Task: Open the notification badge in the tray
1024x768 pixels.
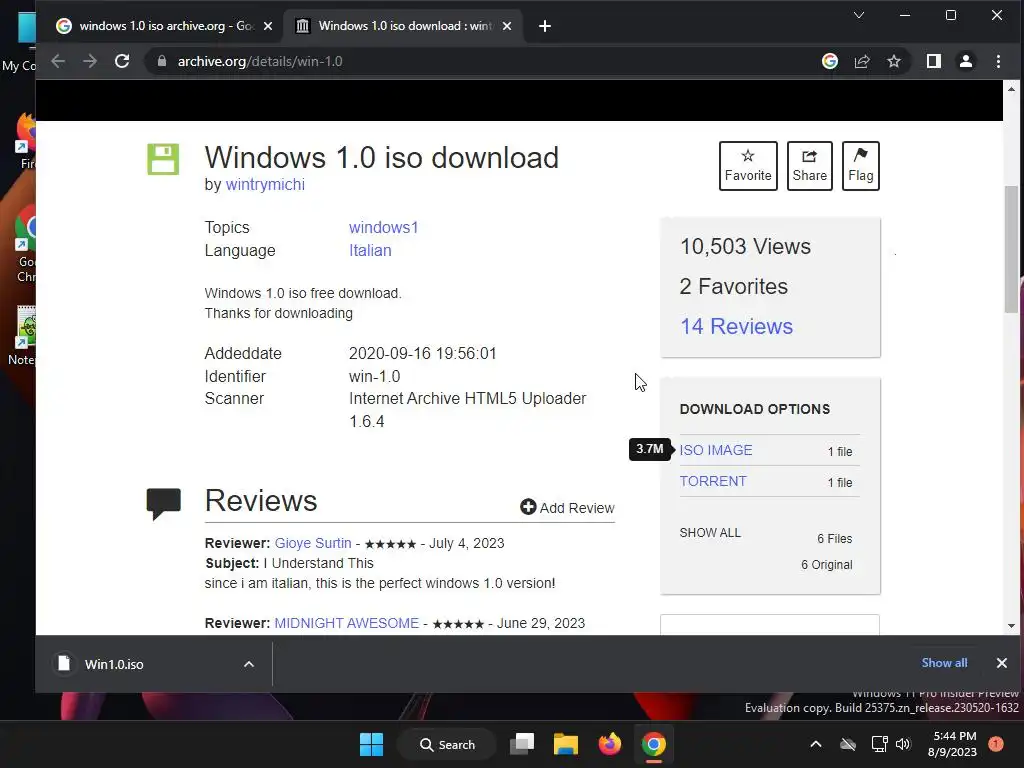Action: coord(996,744)
